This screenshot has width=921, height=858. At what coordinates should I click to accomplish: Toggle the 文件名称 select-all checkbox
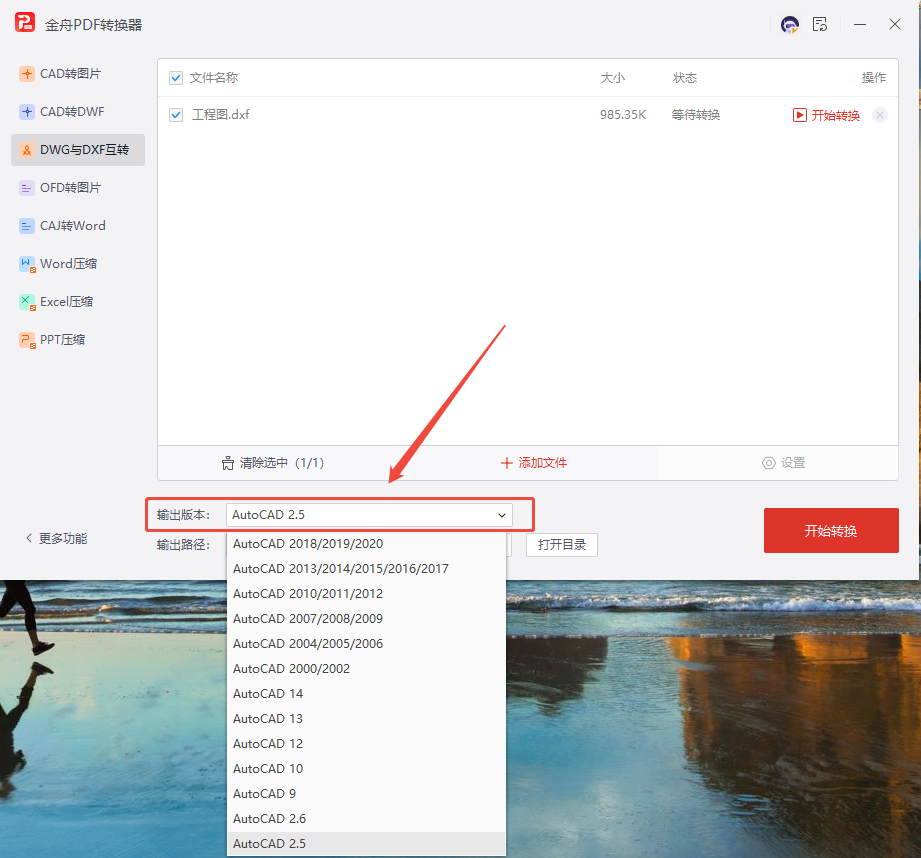176,78
